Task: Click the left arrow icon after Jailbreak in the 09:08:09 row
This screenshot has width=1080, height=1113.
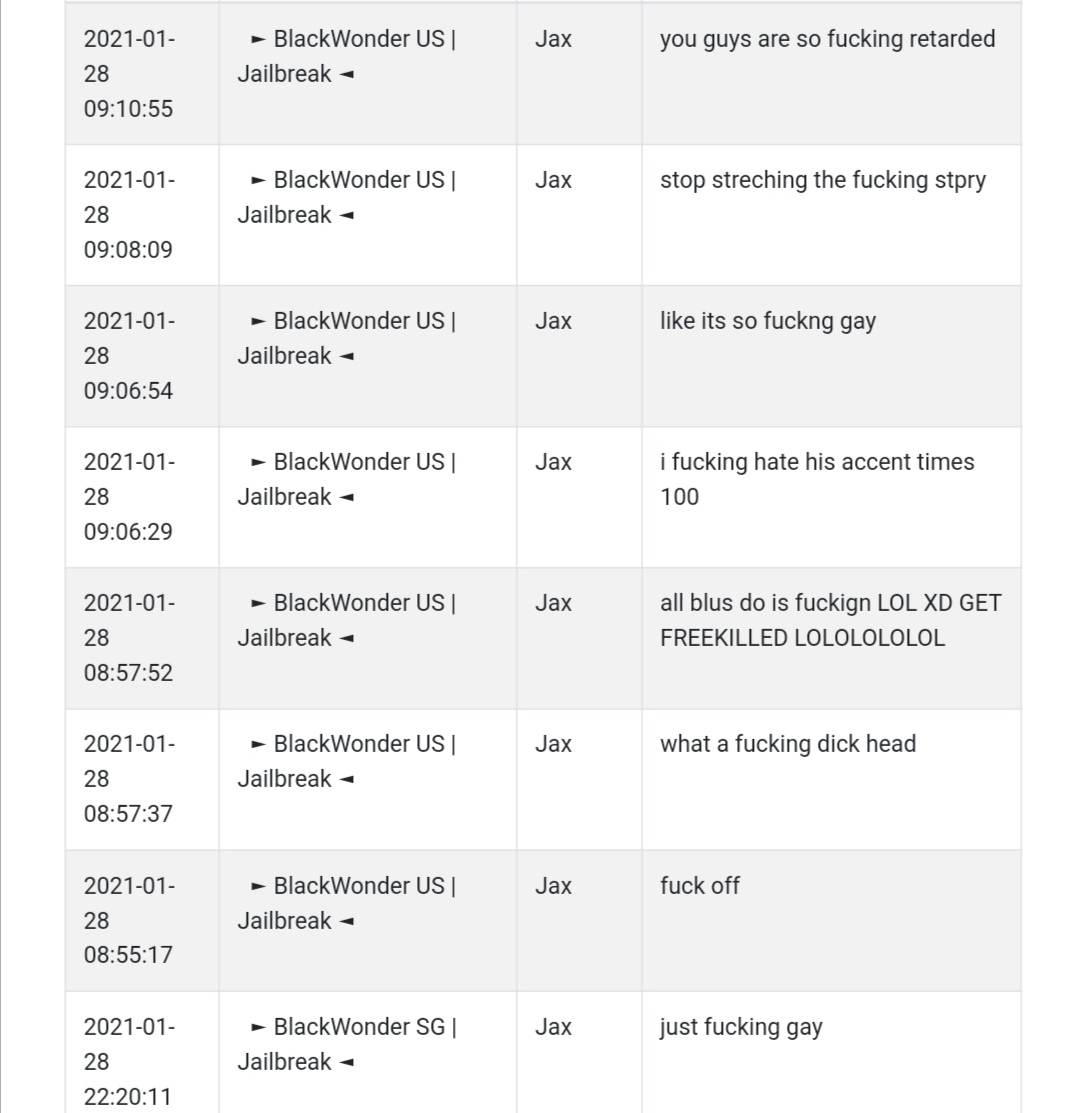Action: [x=346, y=216]
